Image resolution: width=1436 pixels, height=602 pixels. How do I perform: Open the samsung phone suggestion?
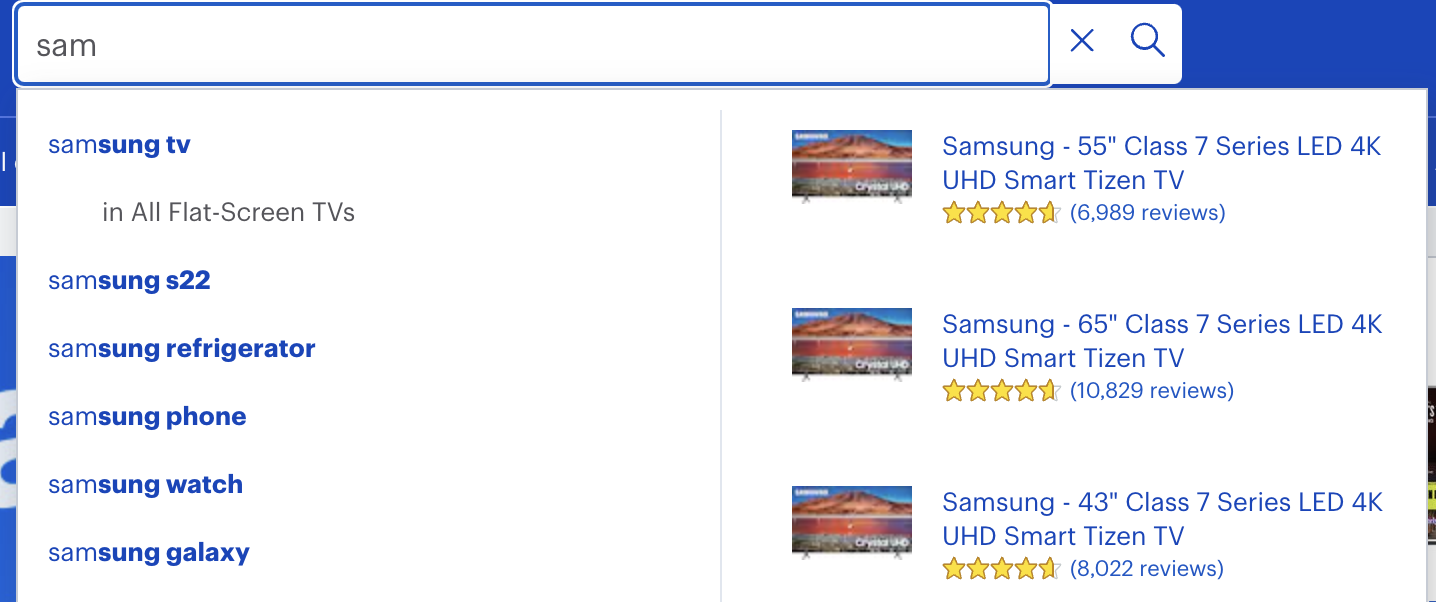147,416
